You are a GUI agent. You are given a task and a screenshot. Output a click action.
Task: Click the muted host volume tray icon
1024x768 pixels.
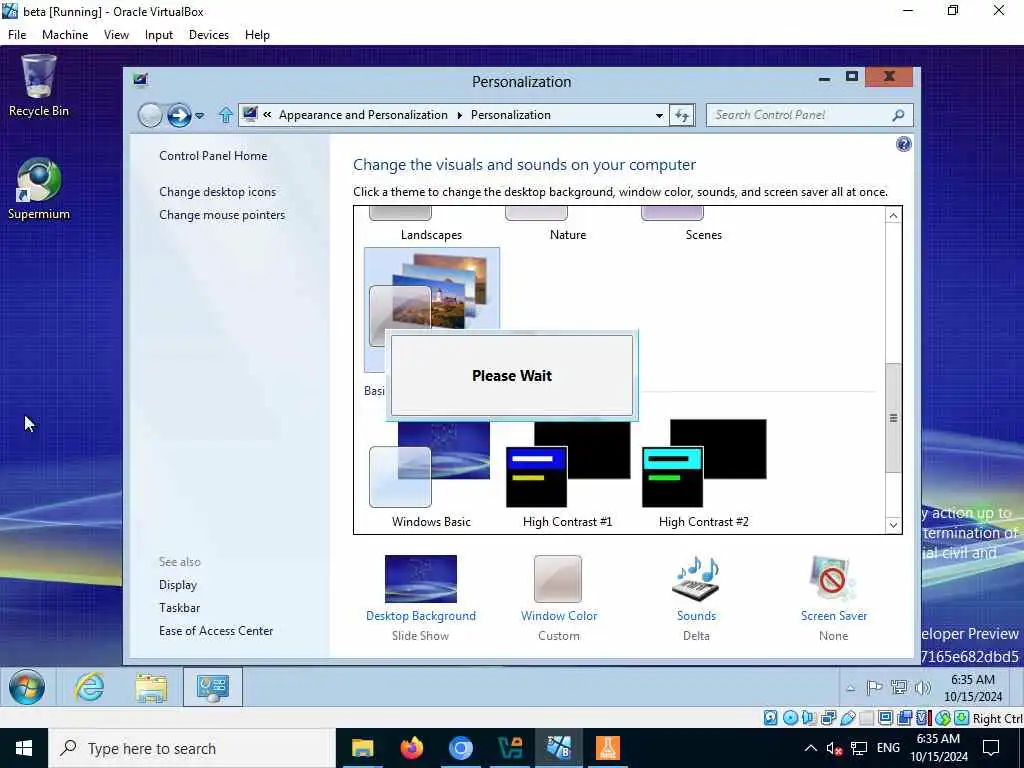[834, 748]
